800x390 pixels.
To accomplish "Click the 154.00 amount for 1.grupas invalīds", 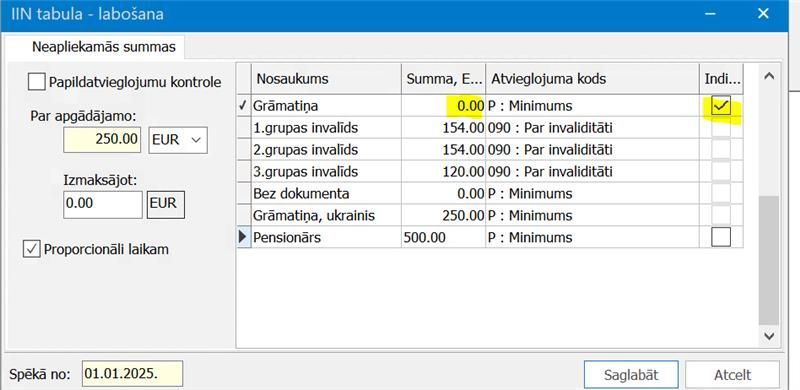I will click(443, 128).
